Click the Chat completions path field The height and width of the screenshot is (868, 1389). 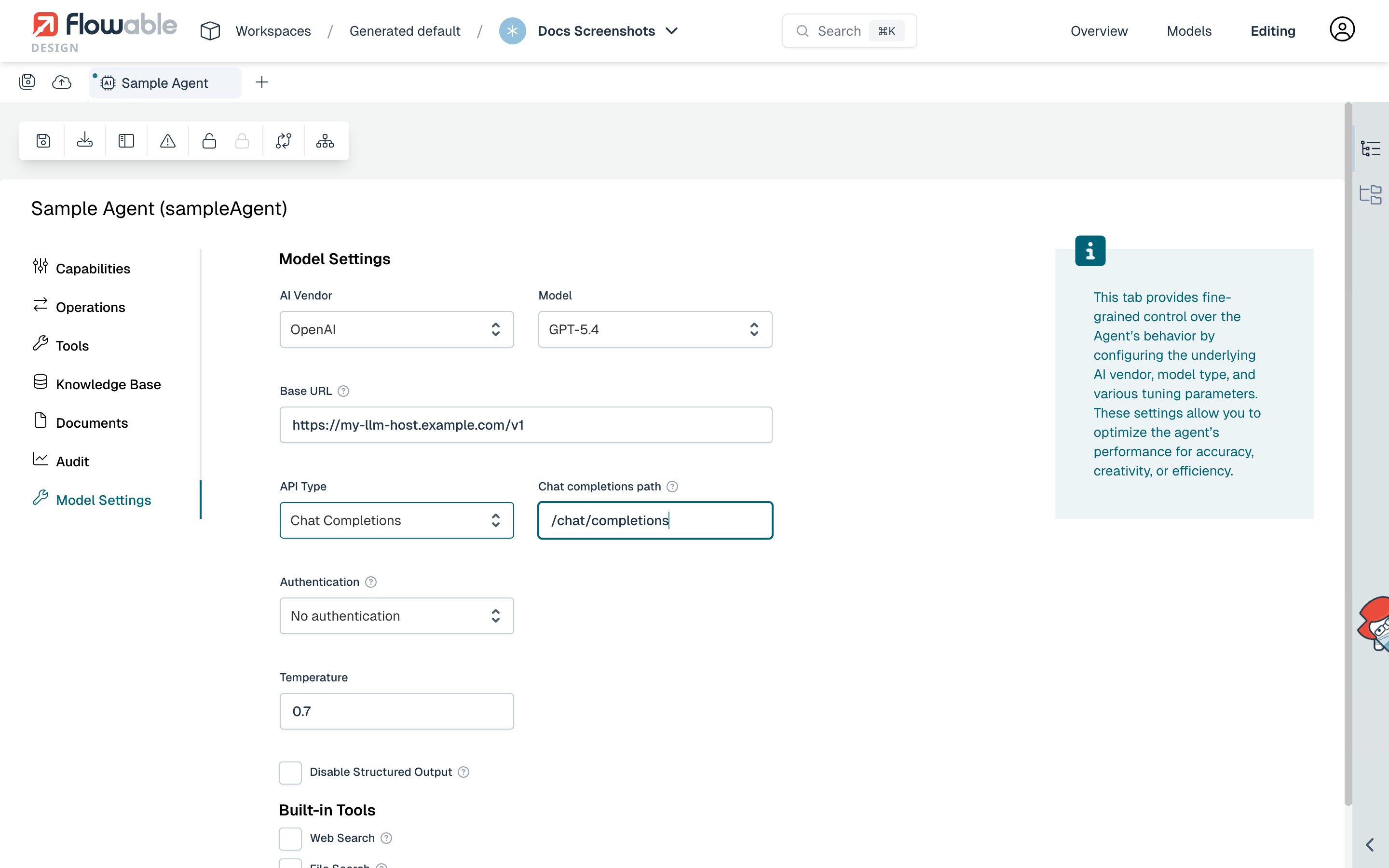[655, 521]
